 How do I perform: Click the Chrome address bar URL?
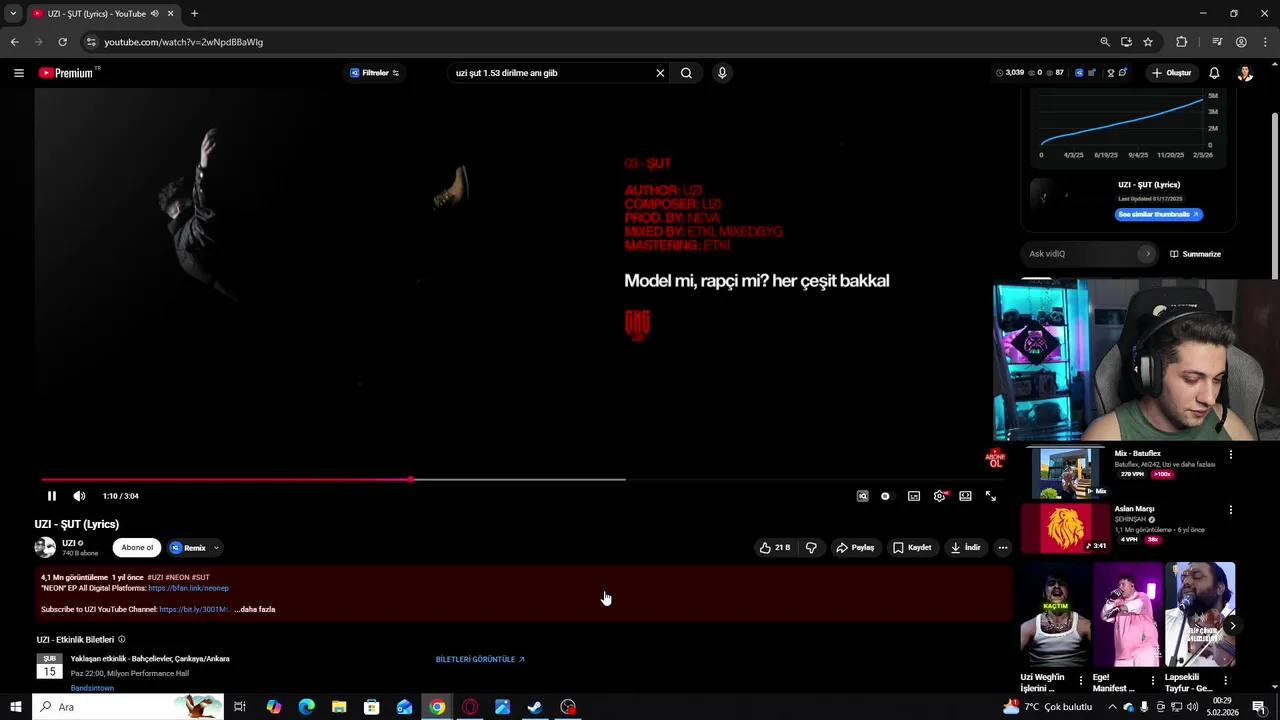(x=184, y=42)
